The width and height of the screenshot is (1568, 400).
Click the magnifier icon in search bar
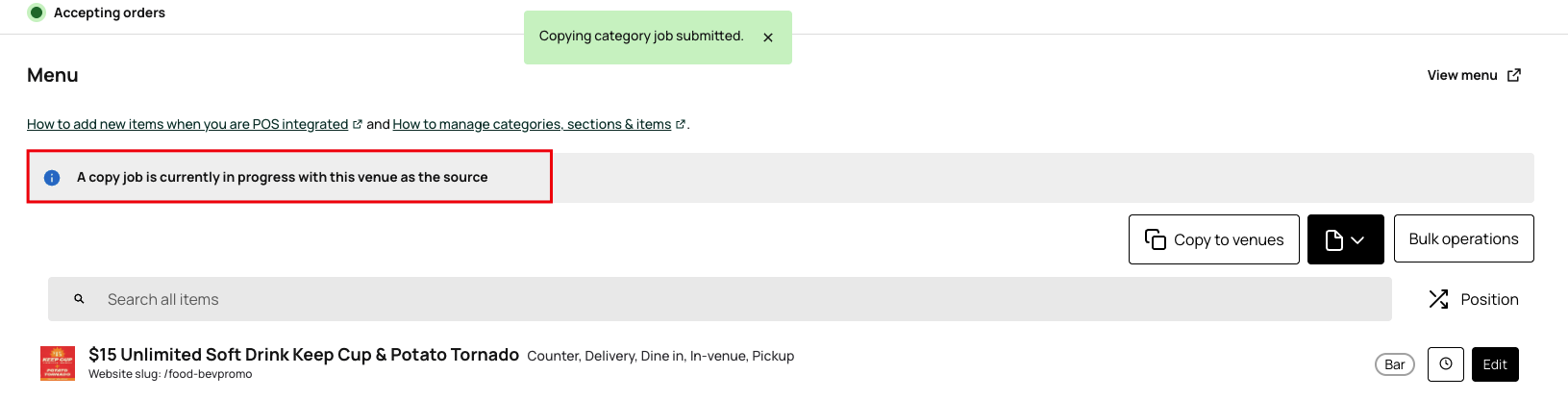[x=80, y=299]
